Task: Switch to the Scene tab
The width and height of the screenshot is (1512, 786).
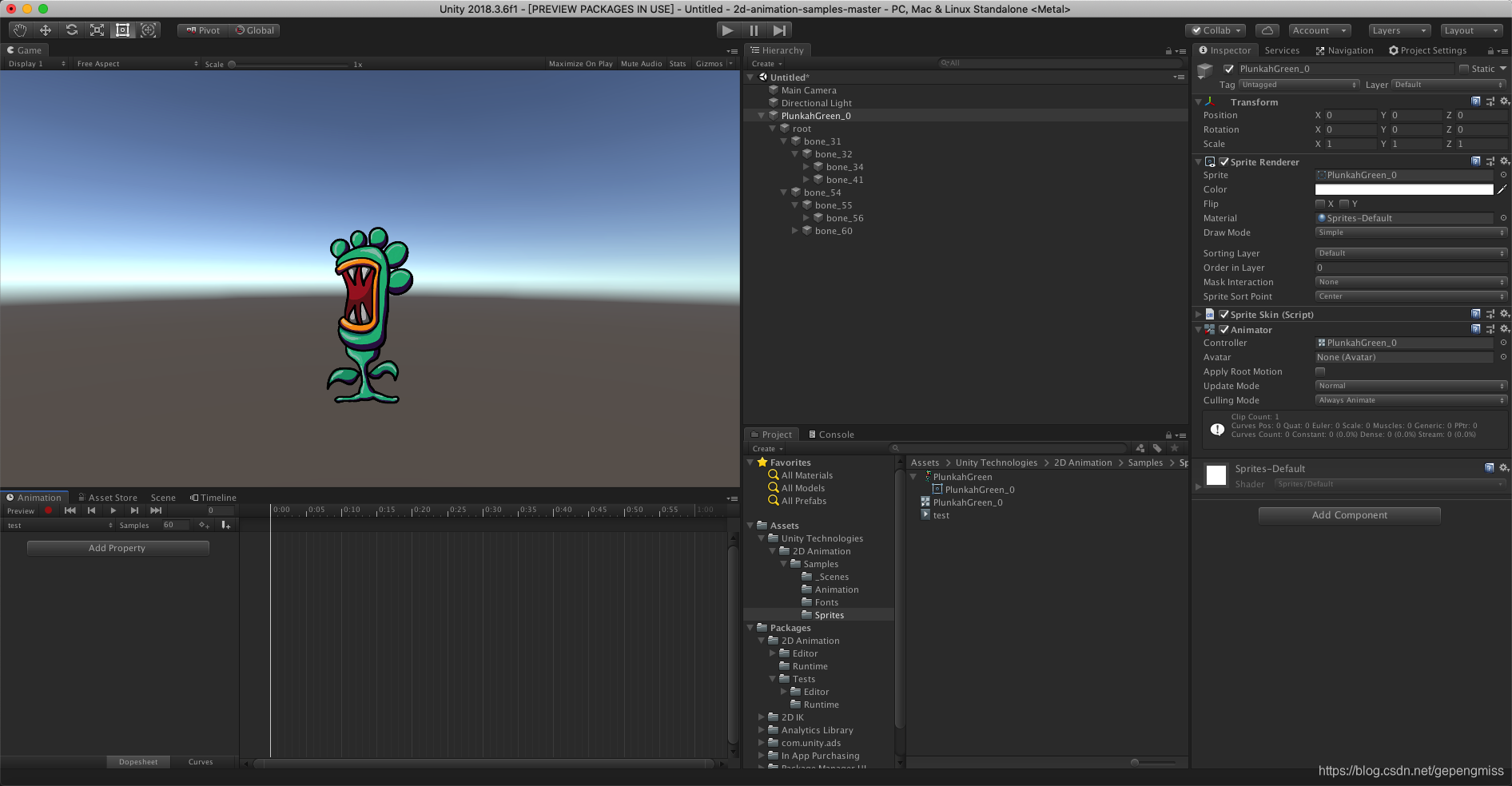Action: 163,498
